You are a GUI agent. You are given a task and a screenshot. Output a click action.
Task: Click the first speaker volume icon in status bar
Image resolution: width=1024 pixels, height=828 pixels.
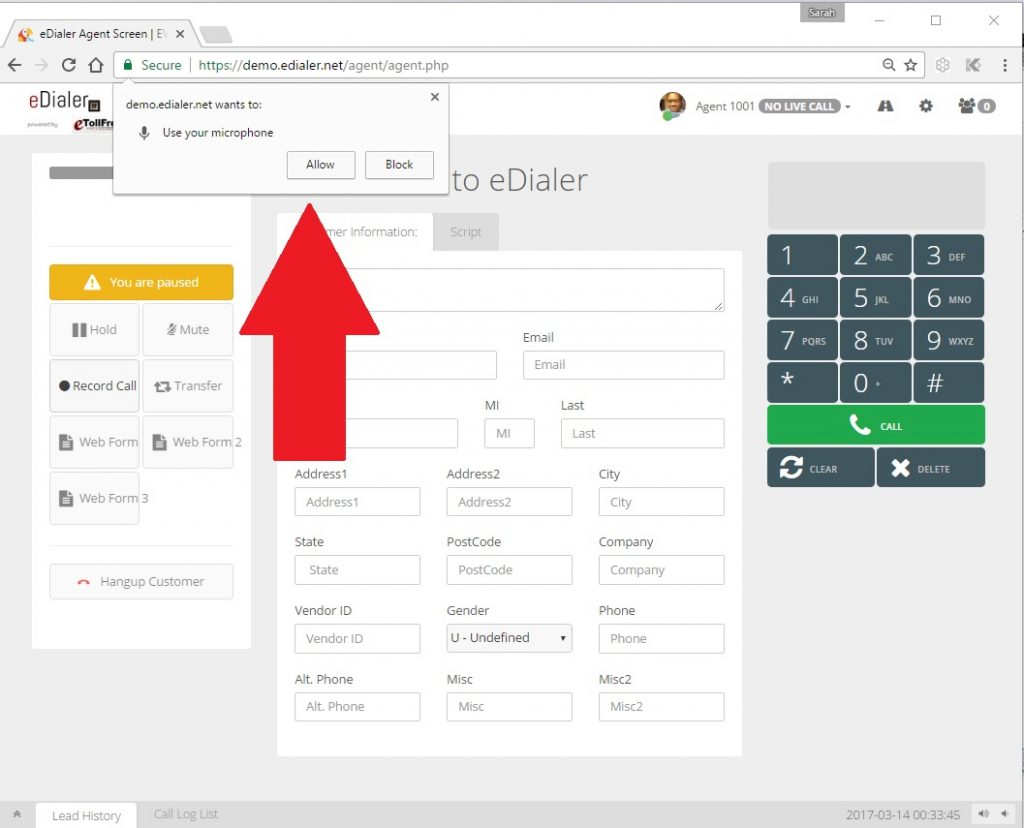pyautogui.click(x=984, y=814)
